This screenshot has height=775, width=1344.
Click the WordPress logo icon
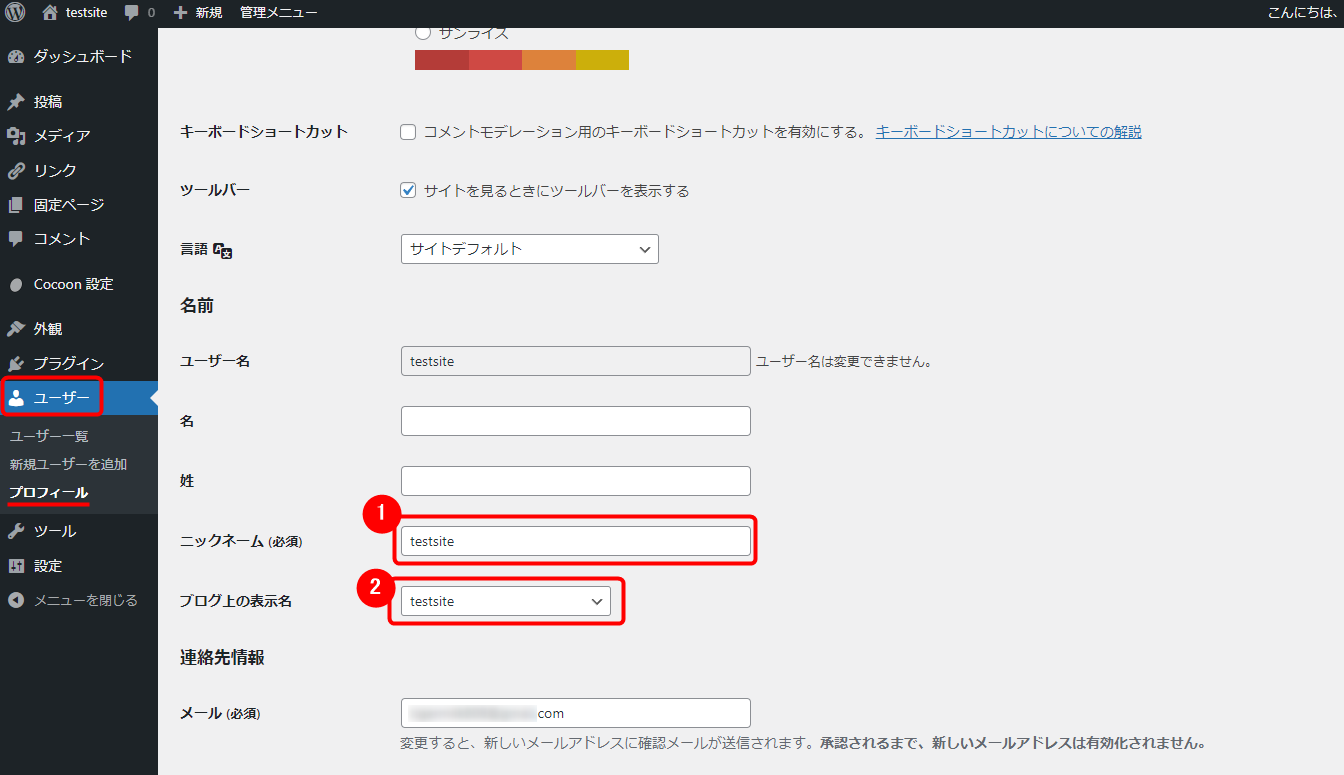pos(15,13)
